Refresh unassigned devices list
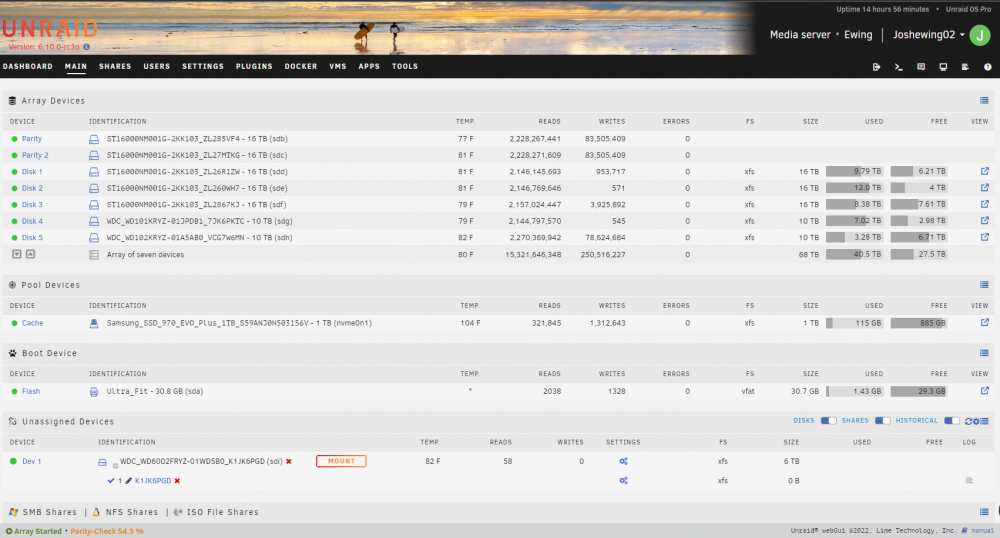This screenshot has height=538, width=1000. [x=968, y=421]
